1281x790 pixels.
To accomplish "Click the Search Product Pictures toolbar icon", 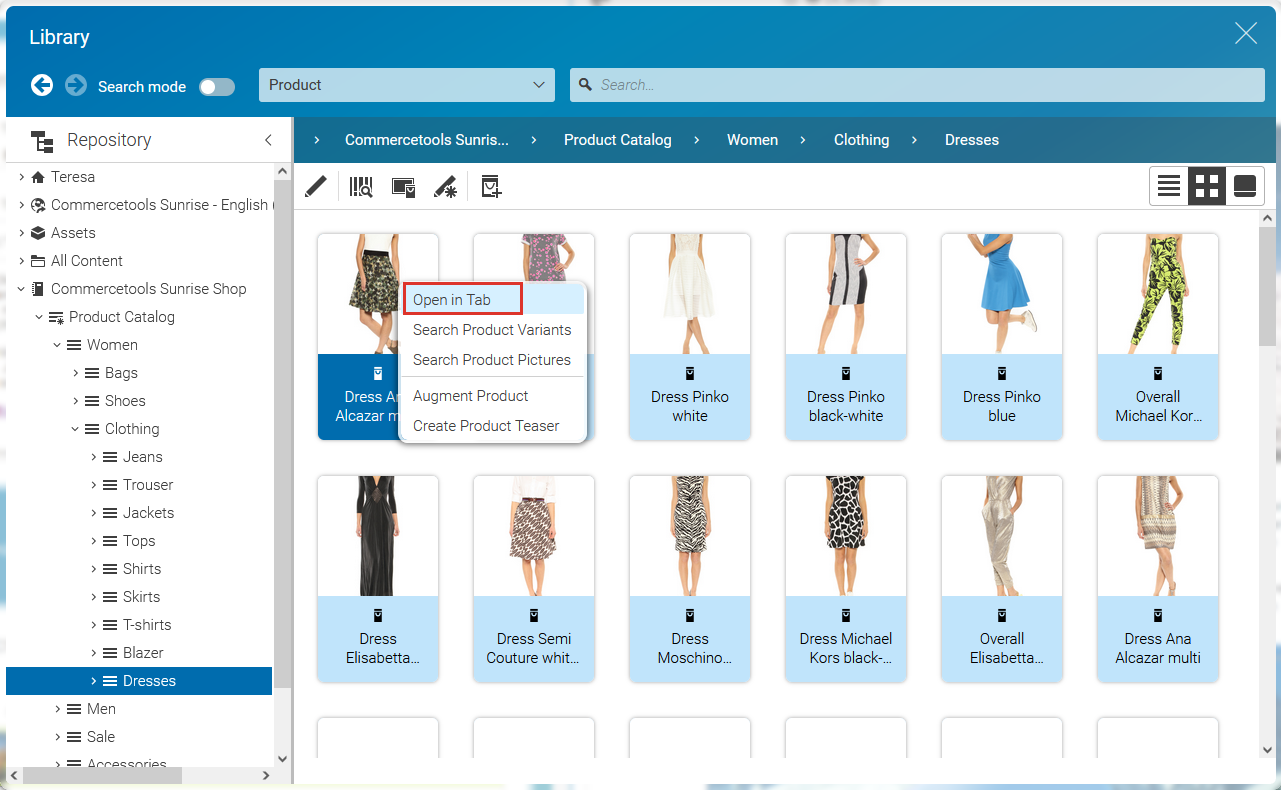I will (403, 186).
